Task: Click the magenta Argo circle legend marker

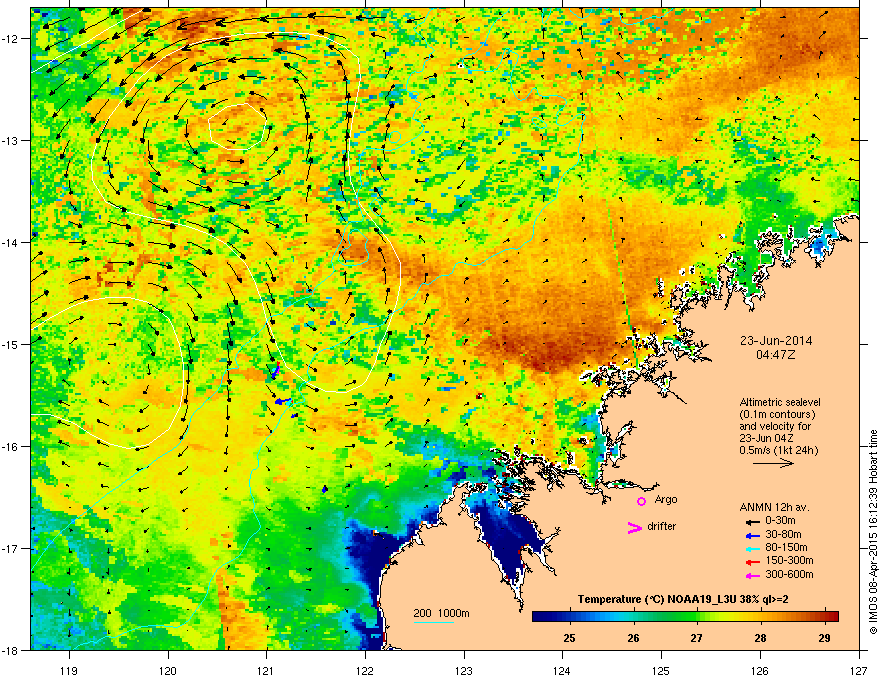Action: click(x=641, y=501)
